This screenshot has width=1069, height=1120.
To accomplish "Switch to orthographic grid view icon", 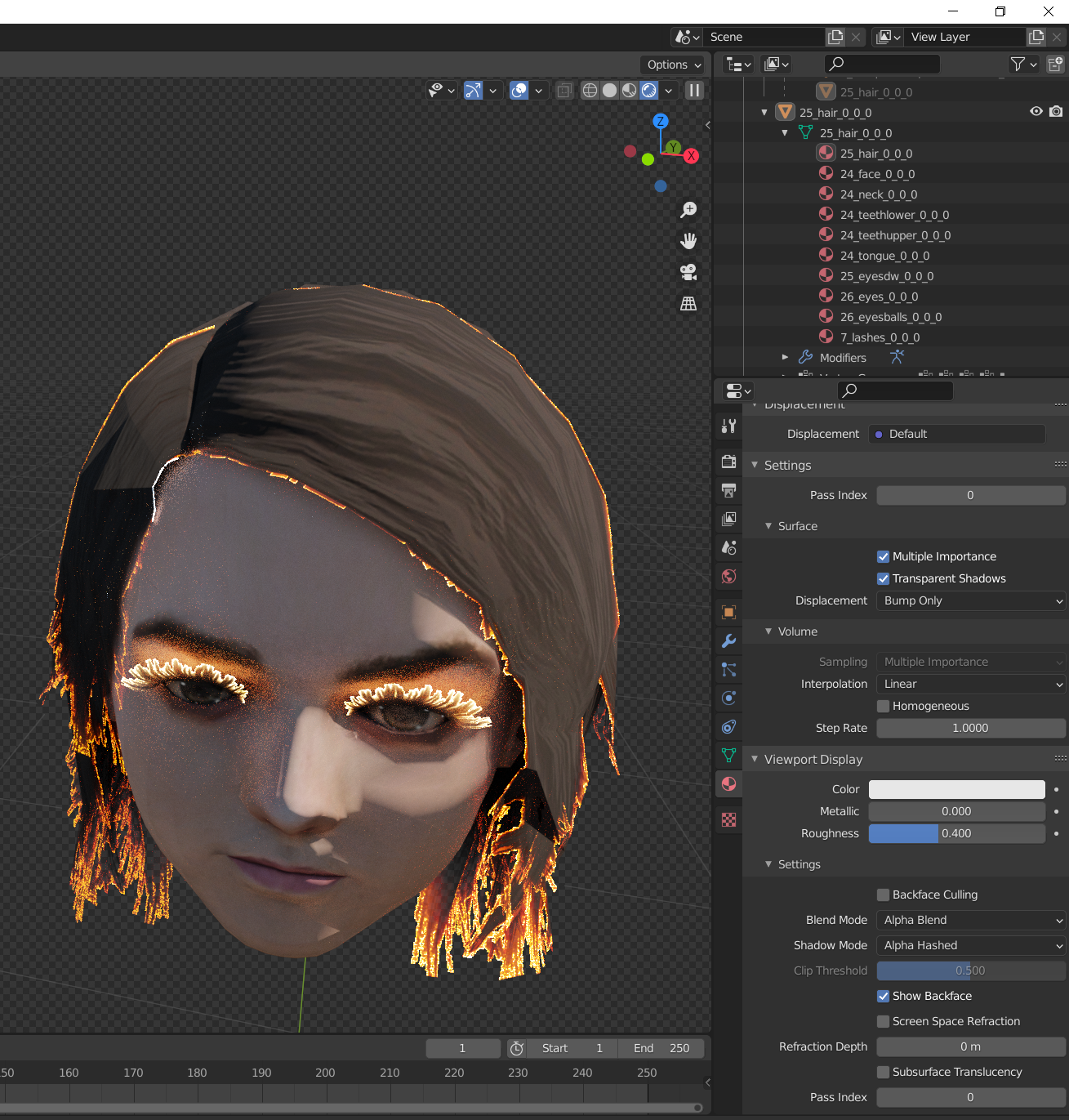I will pyautogui.click(x=688, y=303).
